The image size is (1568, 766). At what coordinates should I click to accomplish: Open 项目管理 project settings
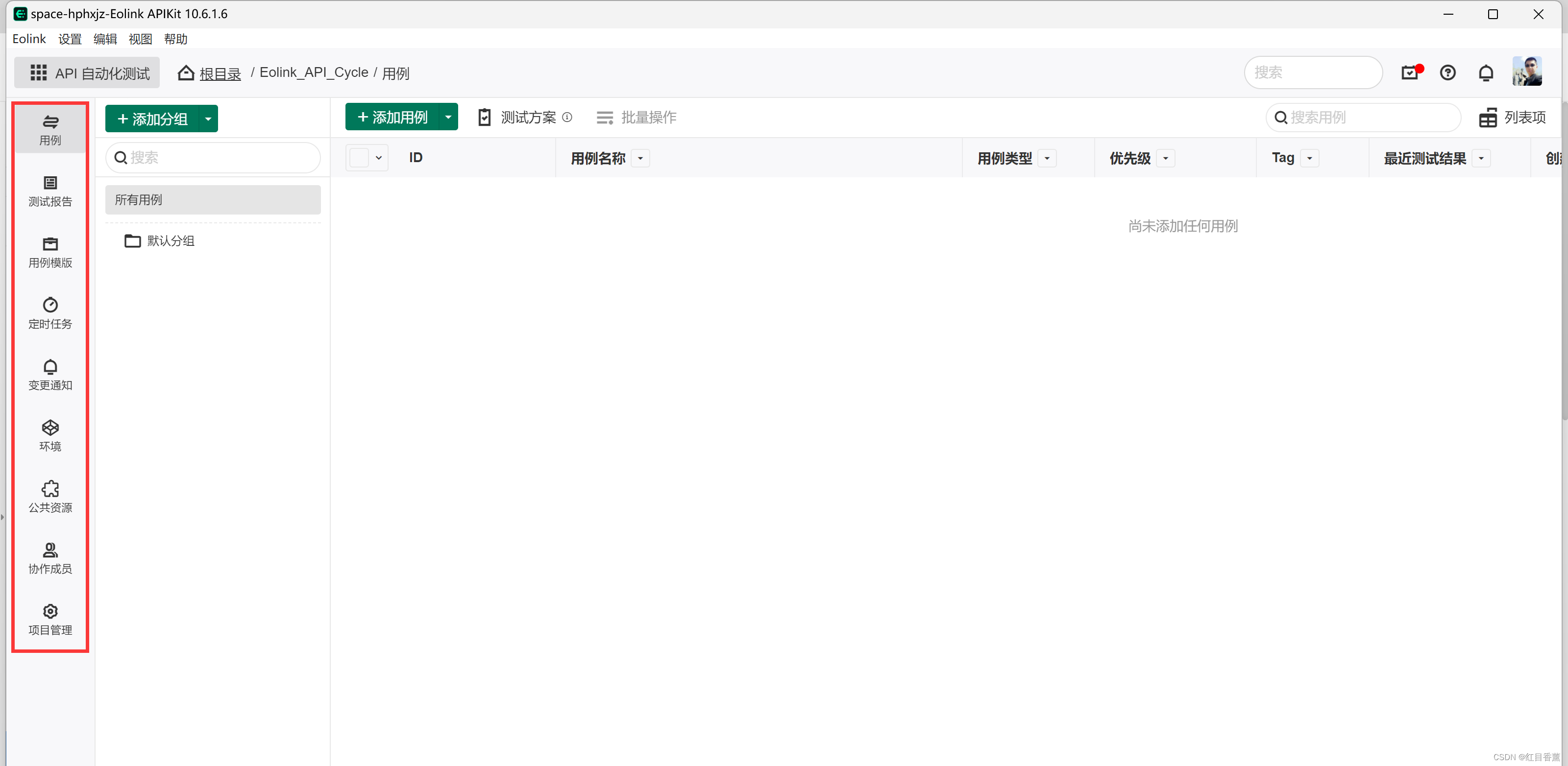[50, 620]
